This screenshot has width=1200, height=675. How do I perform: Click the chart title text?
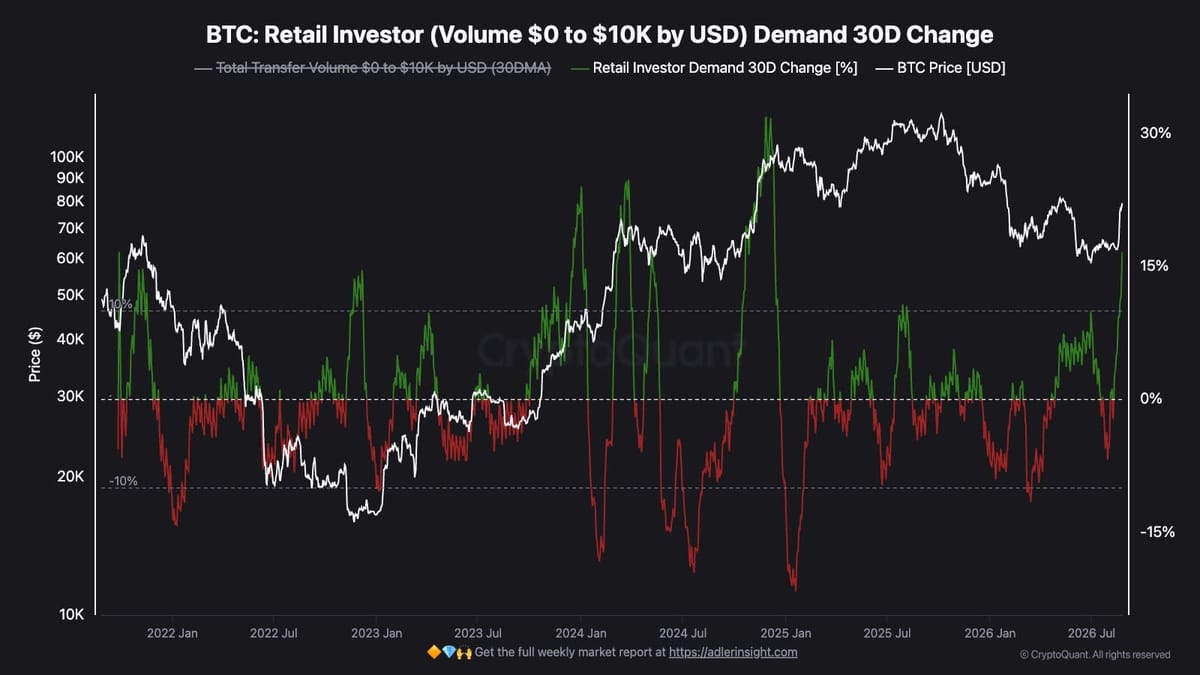(x=600, y=35)
